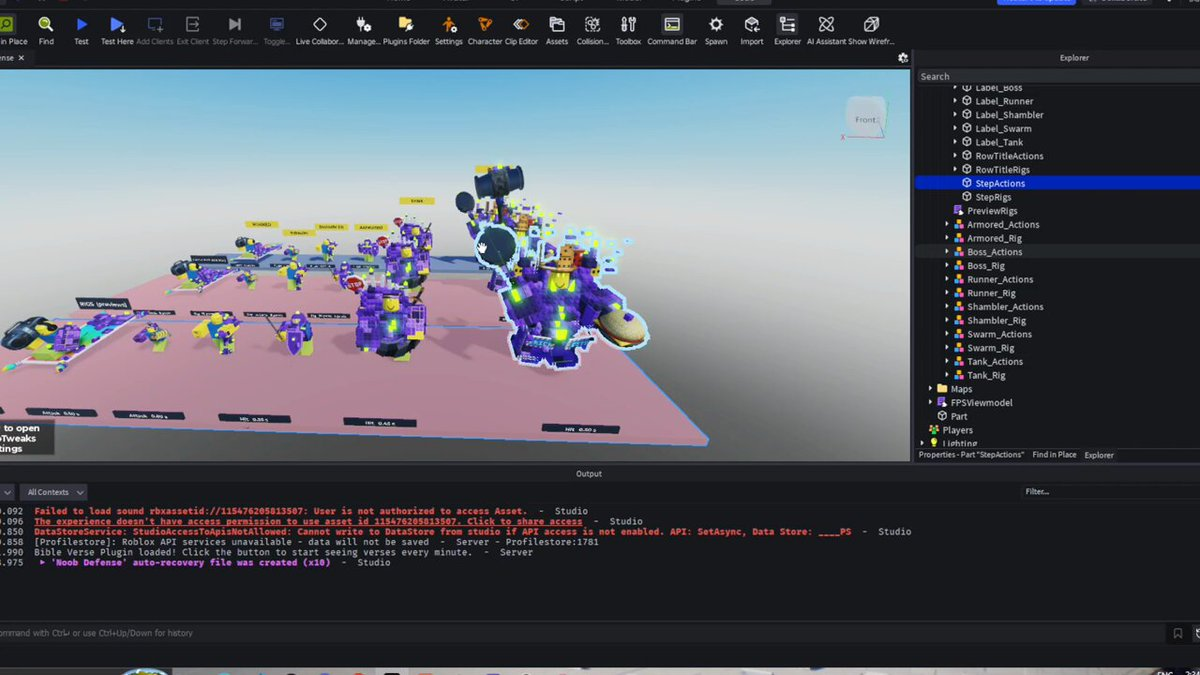Click the command bar input field
1200x675 pixels.
tap(580, 633)
